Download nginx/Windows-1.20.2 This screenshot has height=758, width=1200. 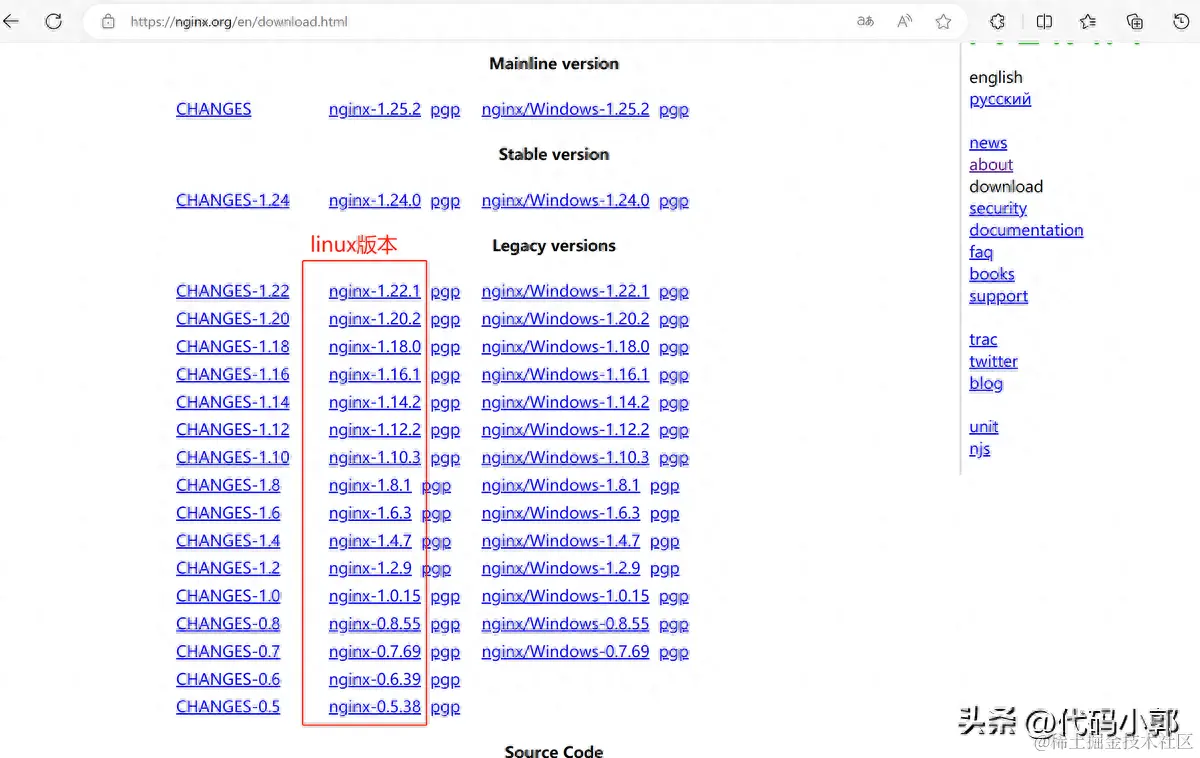[565, 319]
